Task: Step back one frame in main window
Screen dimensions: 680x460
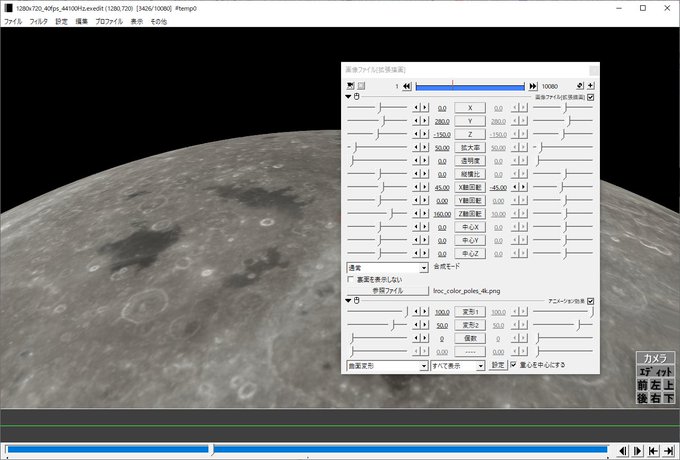Action: point(623,451)
